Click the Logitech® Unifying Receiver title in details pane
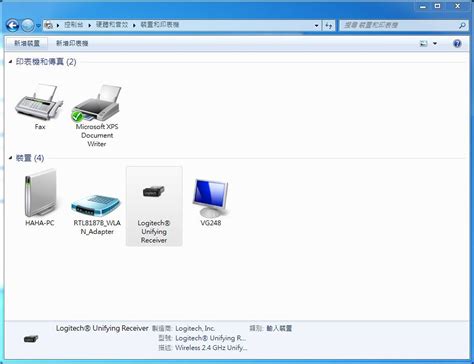Viewport: 474px width, 364px height. pos(102,328)
